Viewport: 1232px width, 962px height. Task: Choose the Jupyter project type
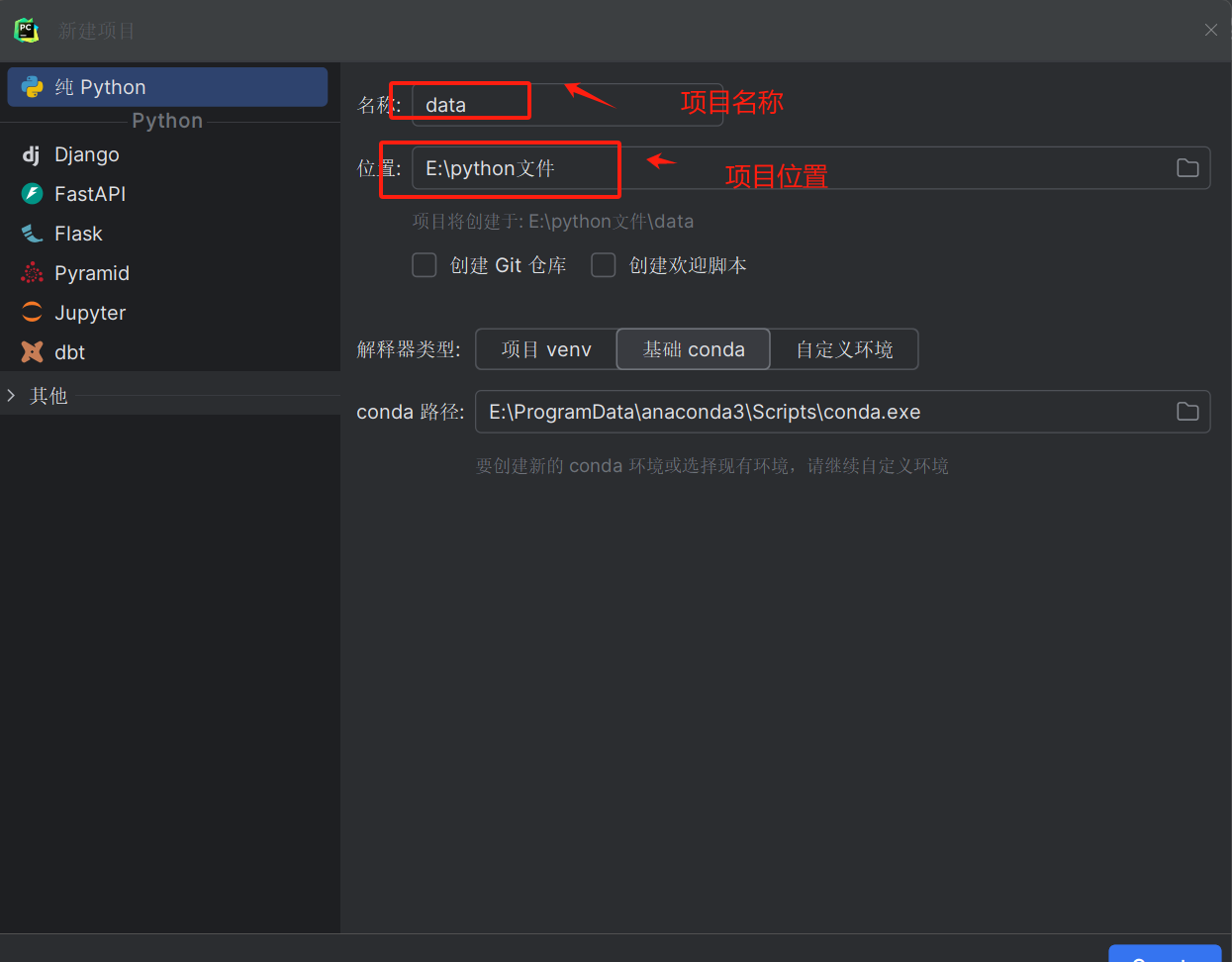point(90,313)
